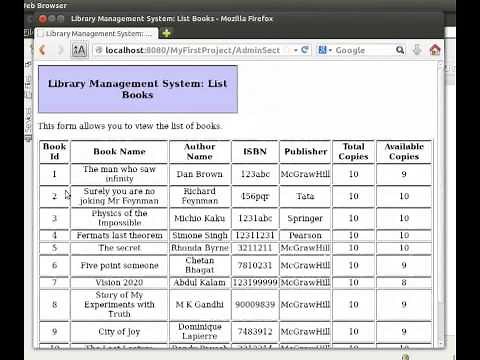
Task: Click ISBN '456pqr'
Action: point(255,196)
